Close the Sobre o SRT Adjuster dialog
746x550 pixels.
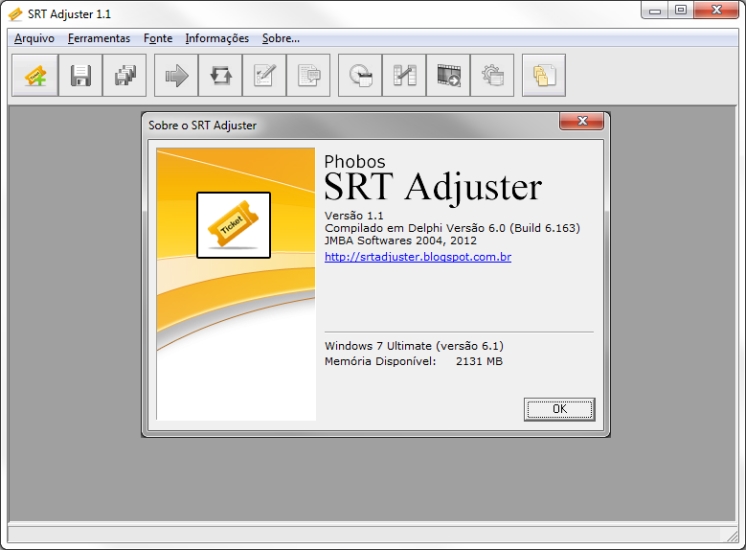(581, 121)
